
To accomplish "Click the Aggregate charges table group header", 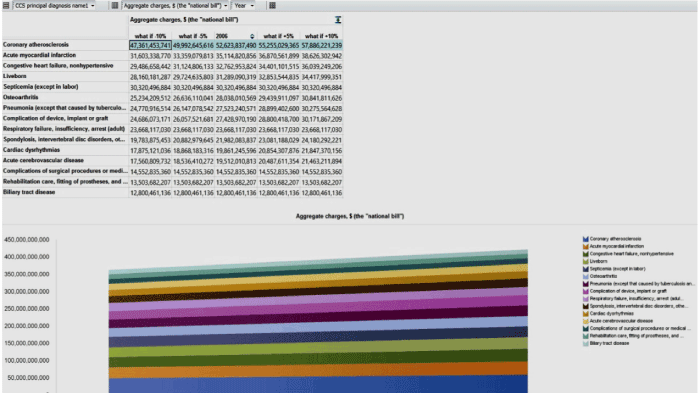I will pyautogui.click(x=184, y=20).
